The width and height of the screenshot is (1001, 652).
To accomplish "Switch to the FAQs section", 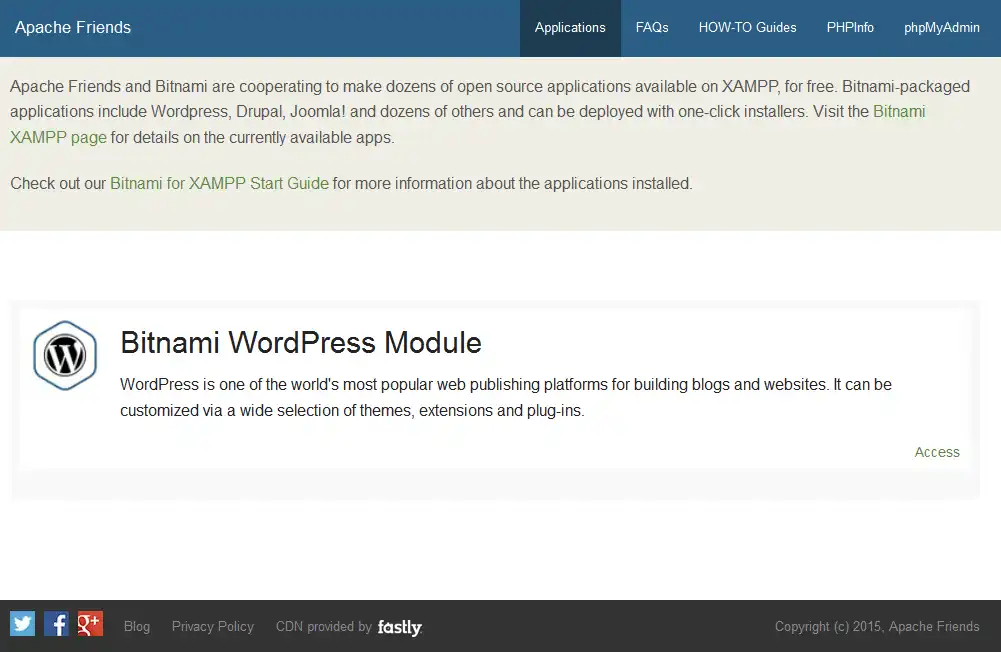I will (x=651, y=28).
